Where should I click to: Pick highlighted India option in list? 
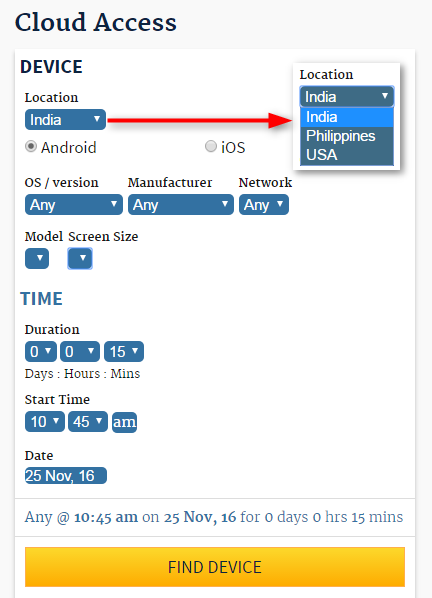click(347, 117)
